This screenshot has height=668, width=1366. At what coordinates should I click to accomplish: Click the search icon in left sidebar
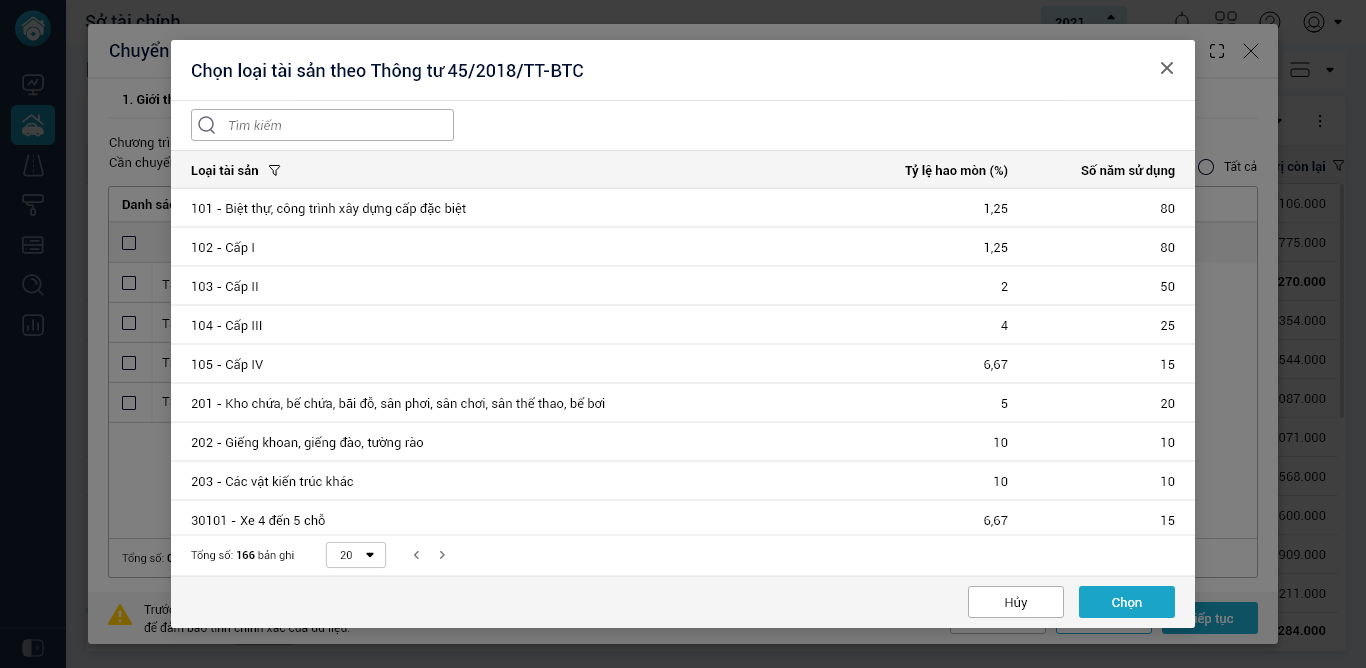coord(33,285)
